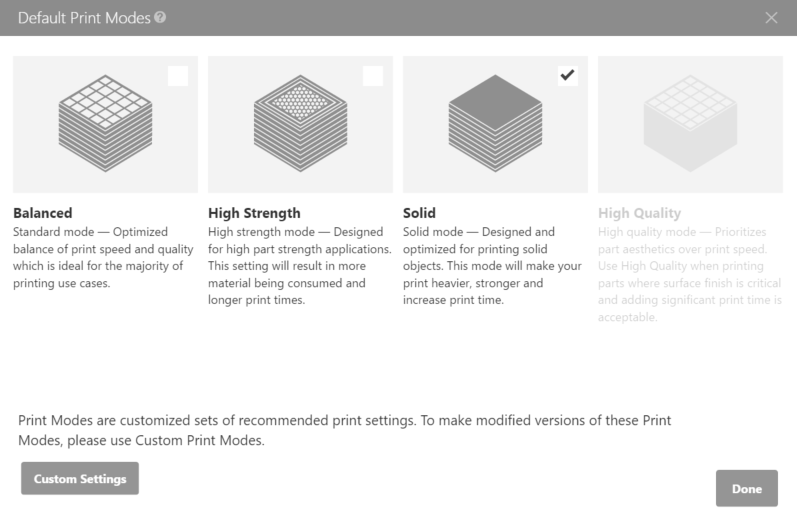Click the help question mark icon

coord(160,17)
